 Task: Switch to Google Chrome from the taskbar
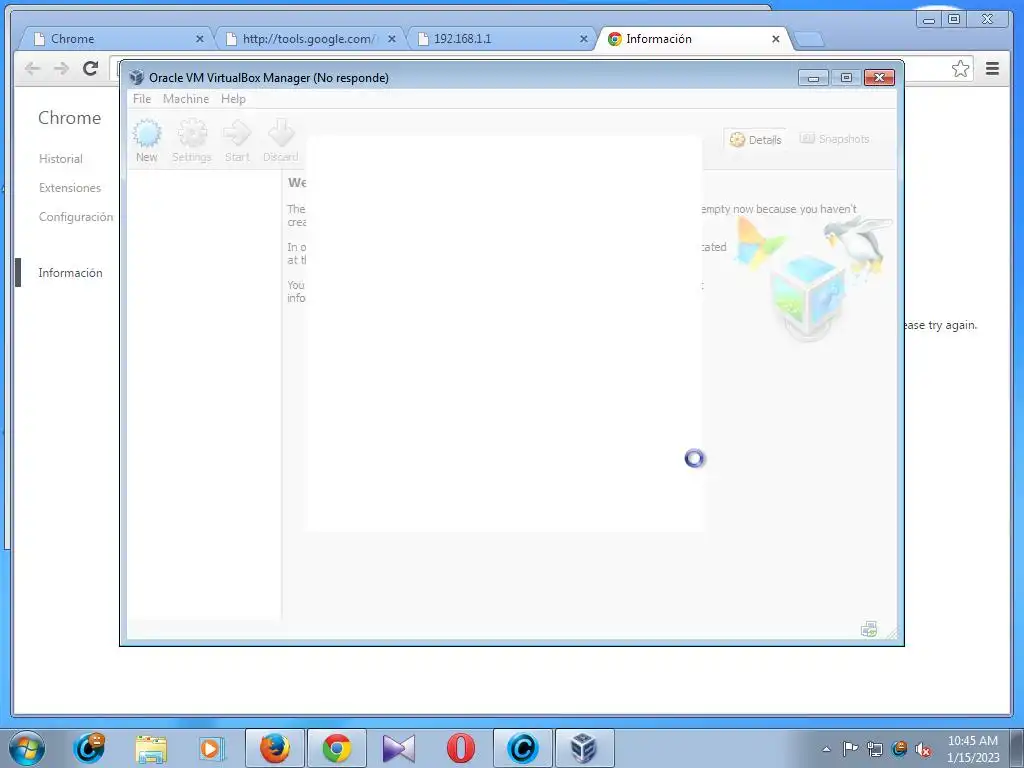tap(336, 748)
